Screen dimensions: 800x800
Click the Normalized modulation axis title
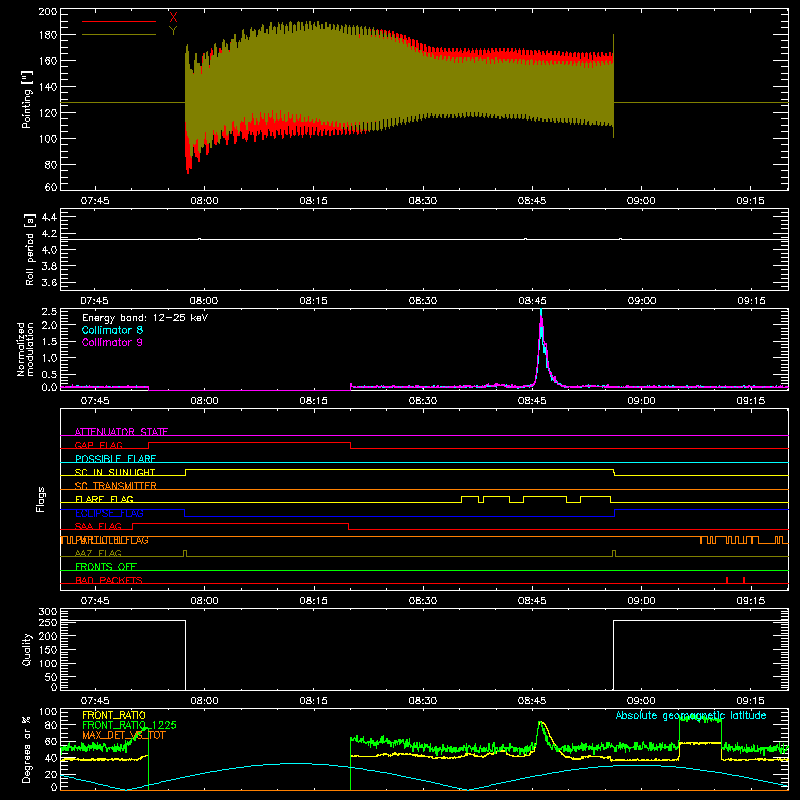pos(25,349)
